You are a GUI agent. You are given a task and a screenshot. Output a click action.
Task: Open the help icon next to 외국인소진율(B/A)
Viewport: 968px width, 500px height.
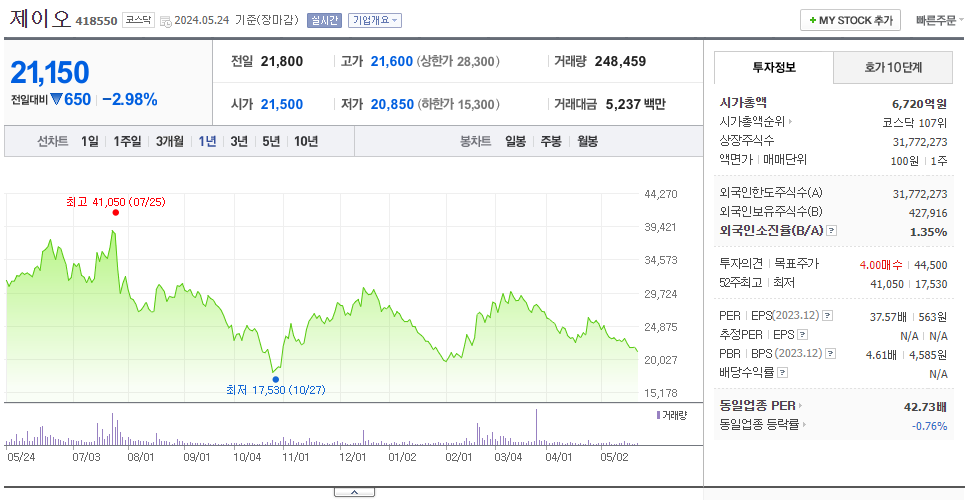point(832,231)
